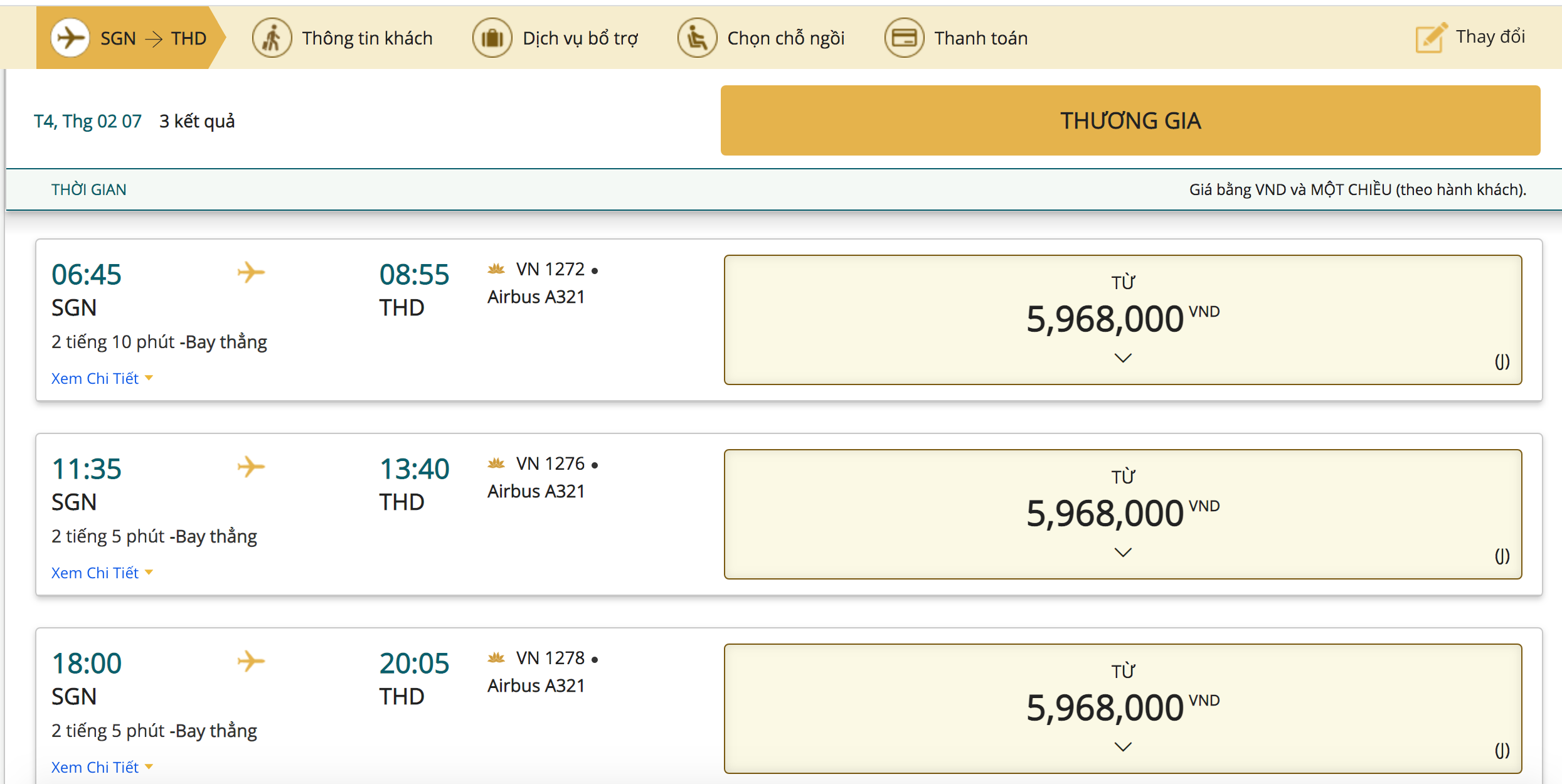Image resolution: width=1562 pixels, height=784 pixels.
Task: Click the info dot after VN 1272
Action: point(595,271)
